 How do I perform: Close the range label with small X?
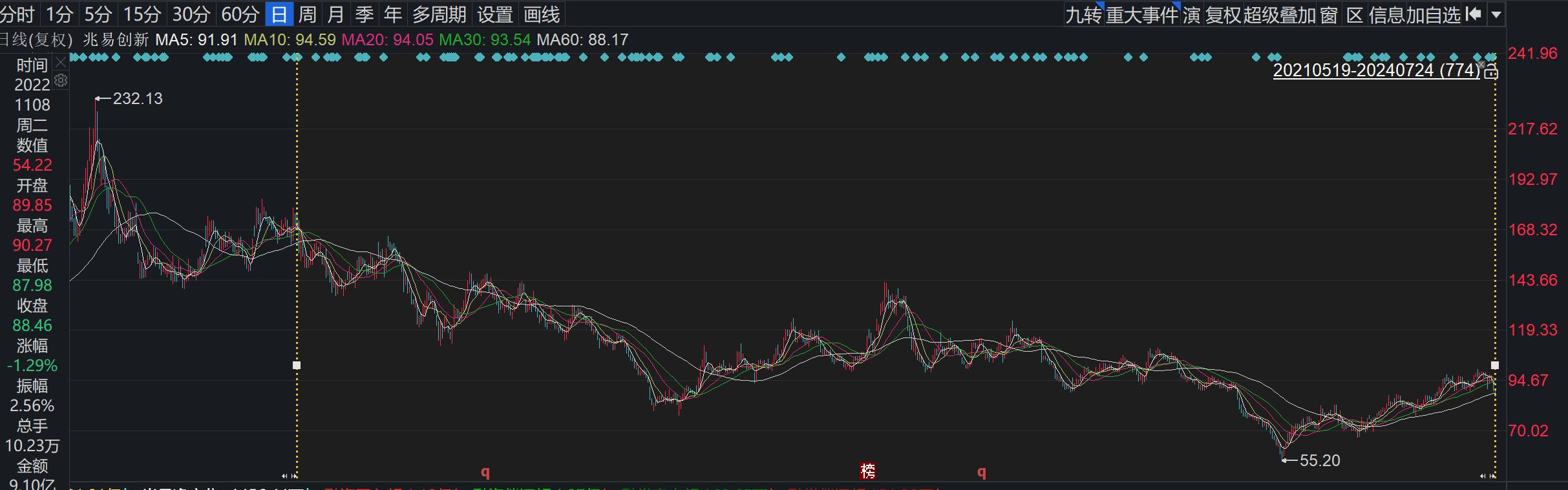point(1481,63)
